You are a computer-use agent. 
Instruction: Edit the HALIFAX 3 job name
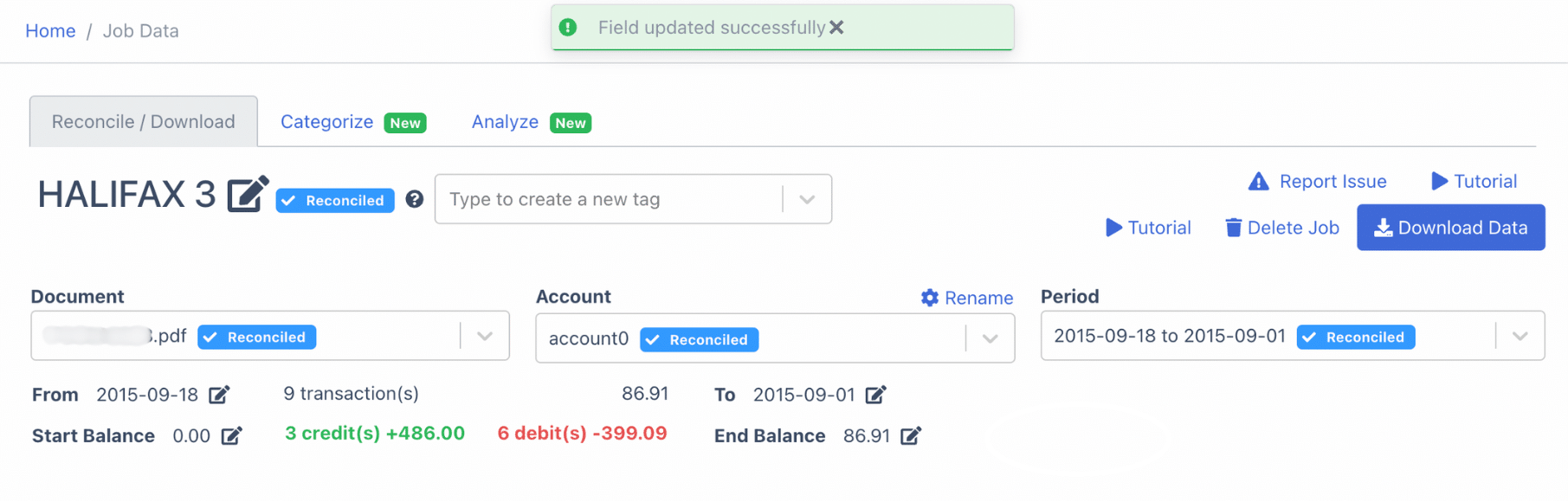point(248,196)
